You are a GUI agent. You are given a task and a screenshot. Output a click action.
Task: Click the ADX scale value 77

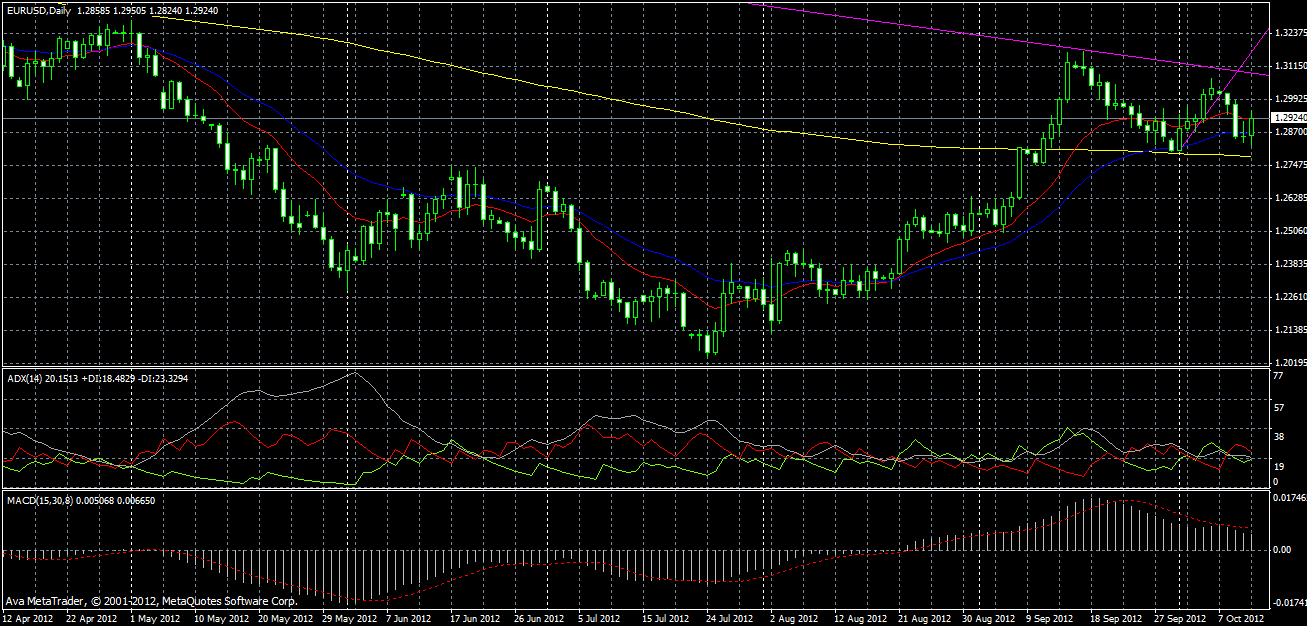click(1276, 376)
